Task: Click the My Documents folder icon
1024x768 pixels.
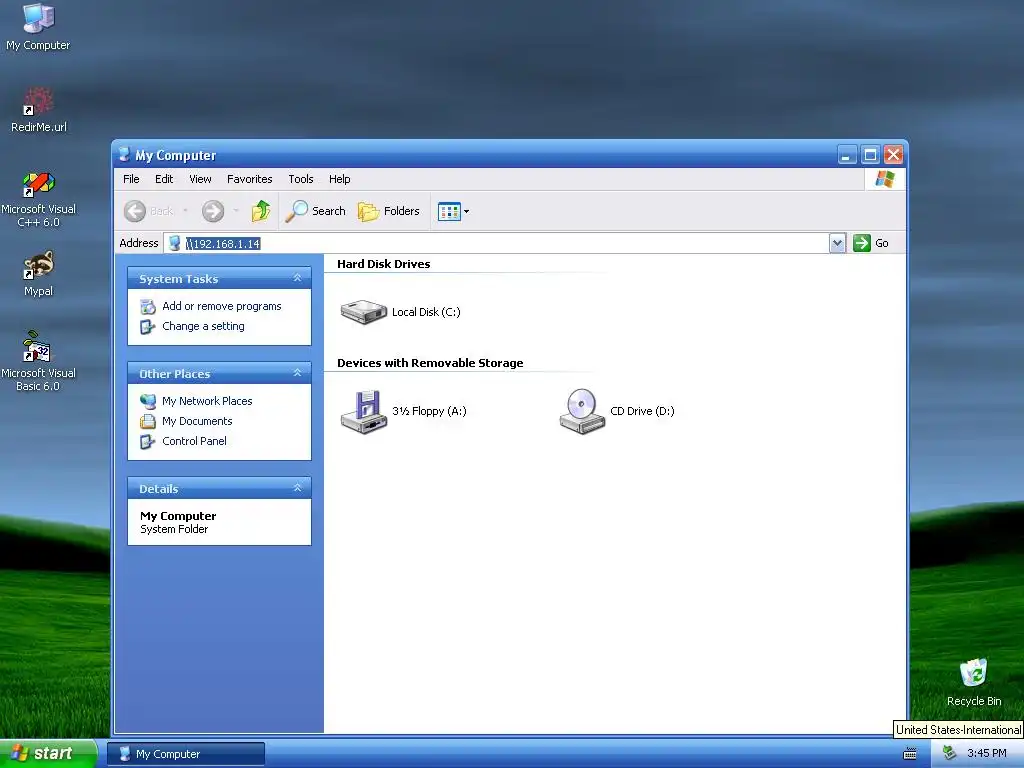Action: pyautogui.click(x=148, y=421)
